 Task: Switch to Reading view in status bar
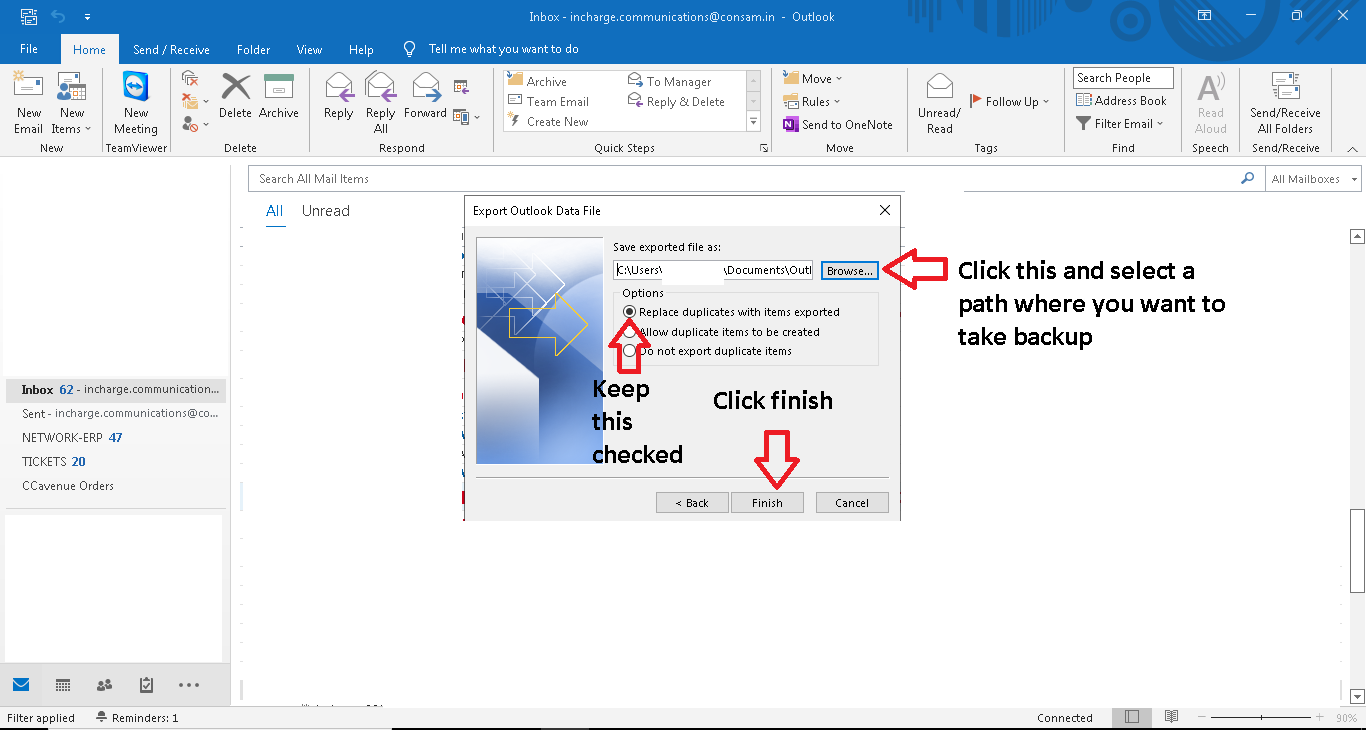(1171, 717)
